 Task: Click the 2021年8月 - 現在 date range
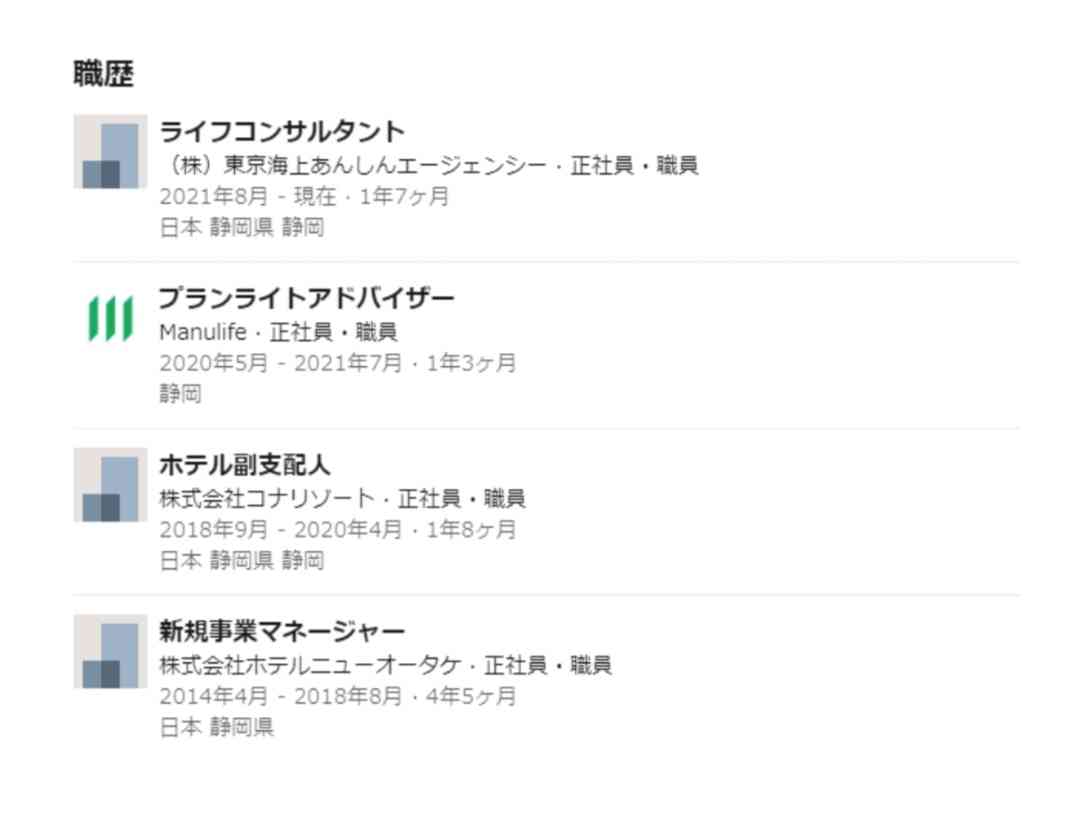[248, 196]
